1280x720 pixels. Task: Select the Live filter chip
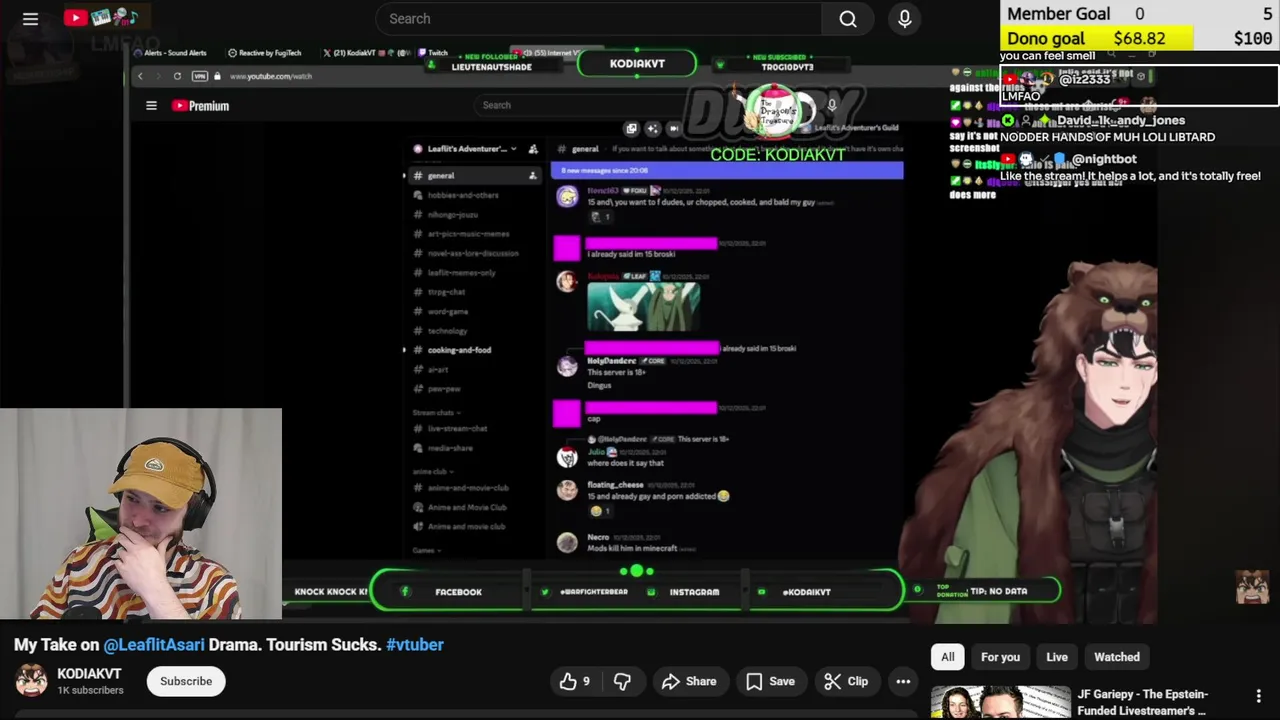pos(1057,657)
